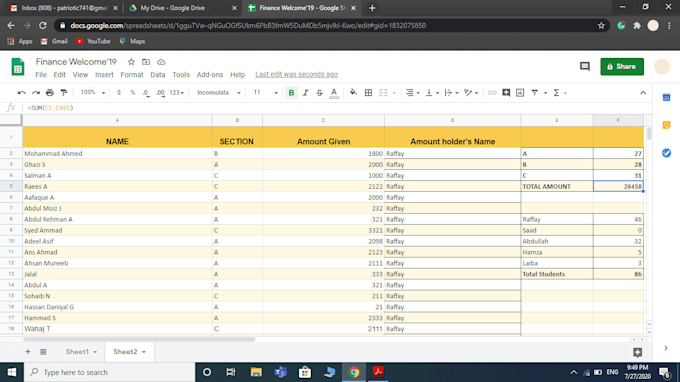Viewport: 680px width, 382px height.
Task: Open the Sheet2 tab dropdown arrow
Action: (144, 352)
